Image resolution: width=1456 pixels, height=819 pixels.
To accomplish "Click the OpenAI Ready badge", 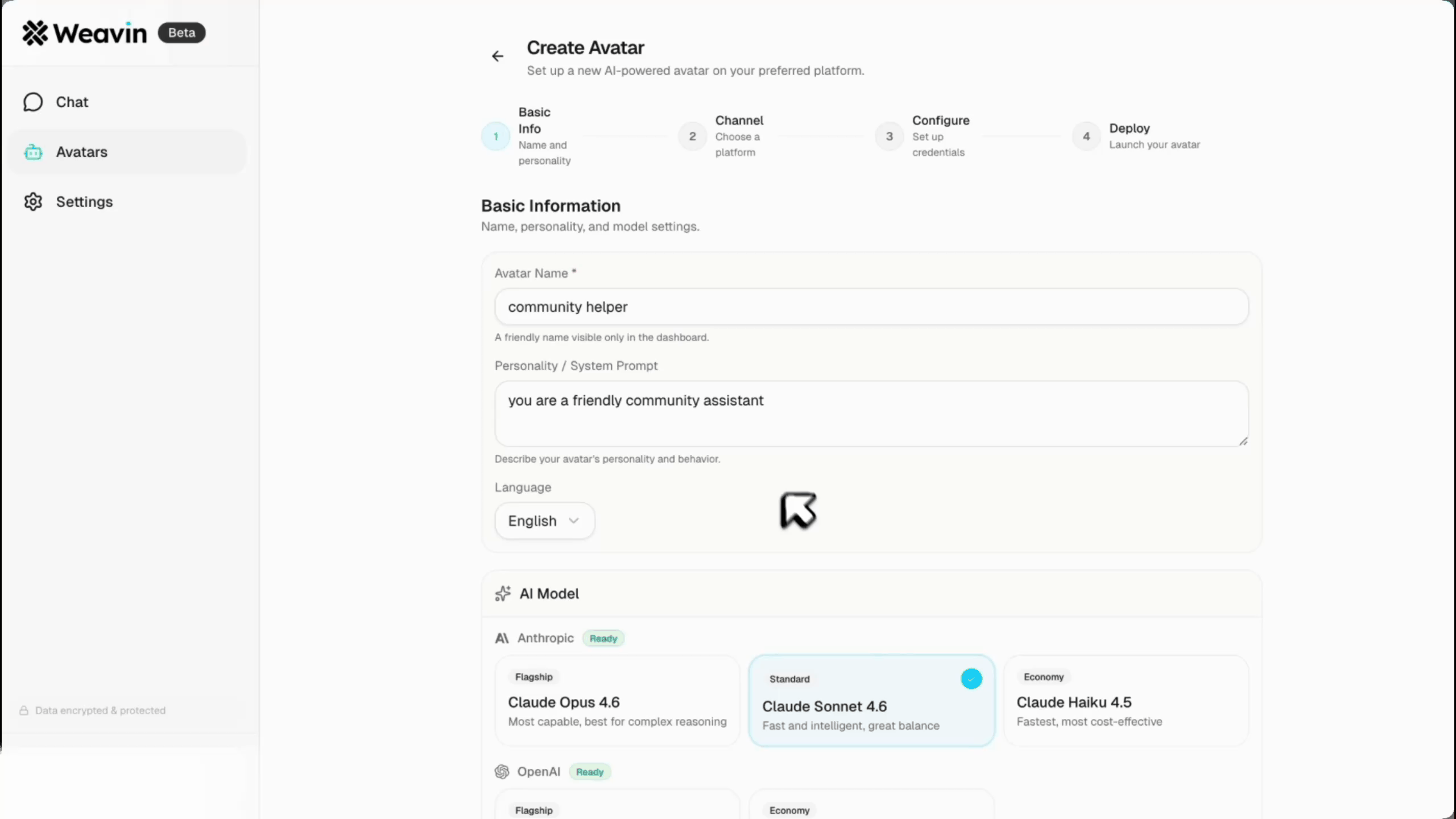I will point(590,772).
